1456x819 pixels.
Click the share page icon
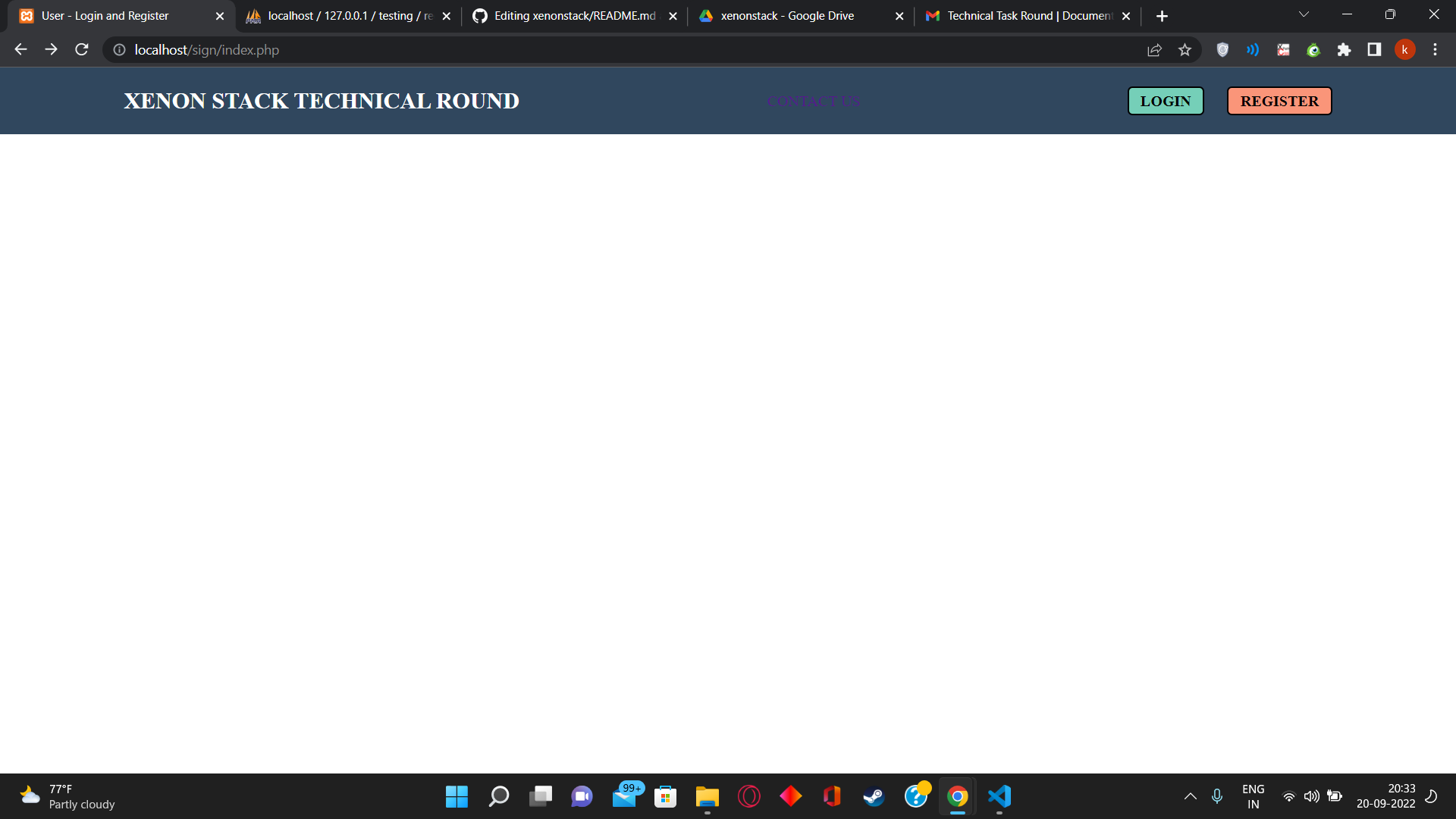coord(1154,50)
